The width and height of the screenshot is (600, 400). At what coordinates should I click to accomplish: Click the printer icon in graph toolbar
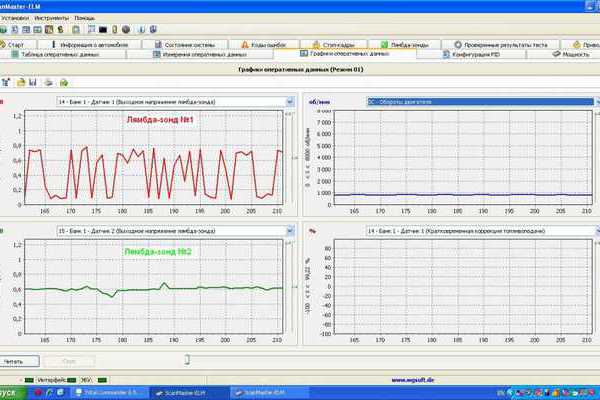point(48,82)
